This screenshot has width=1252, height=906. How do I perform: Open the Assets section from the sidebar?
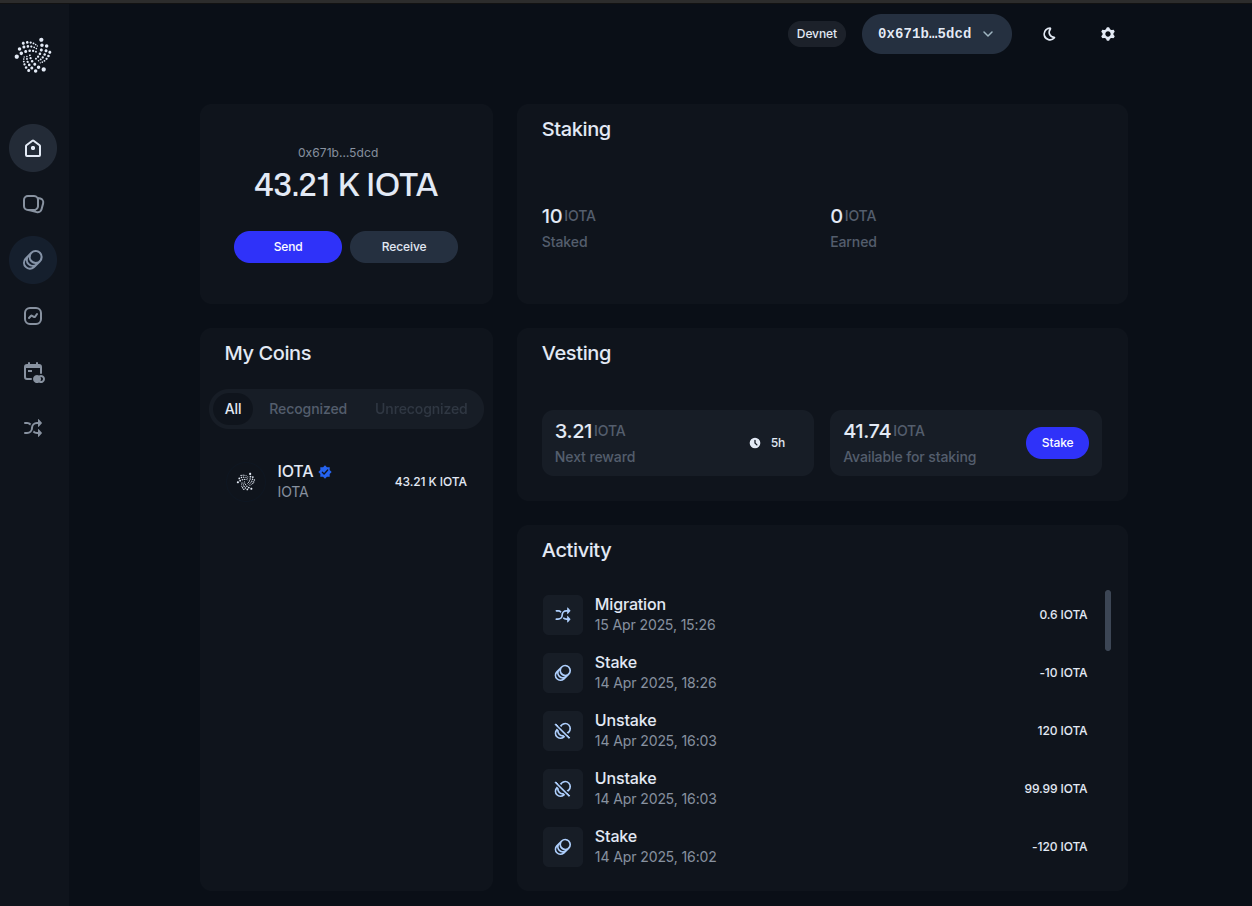[x=33, y=203]
